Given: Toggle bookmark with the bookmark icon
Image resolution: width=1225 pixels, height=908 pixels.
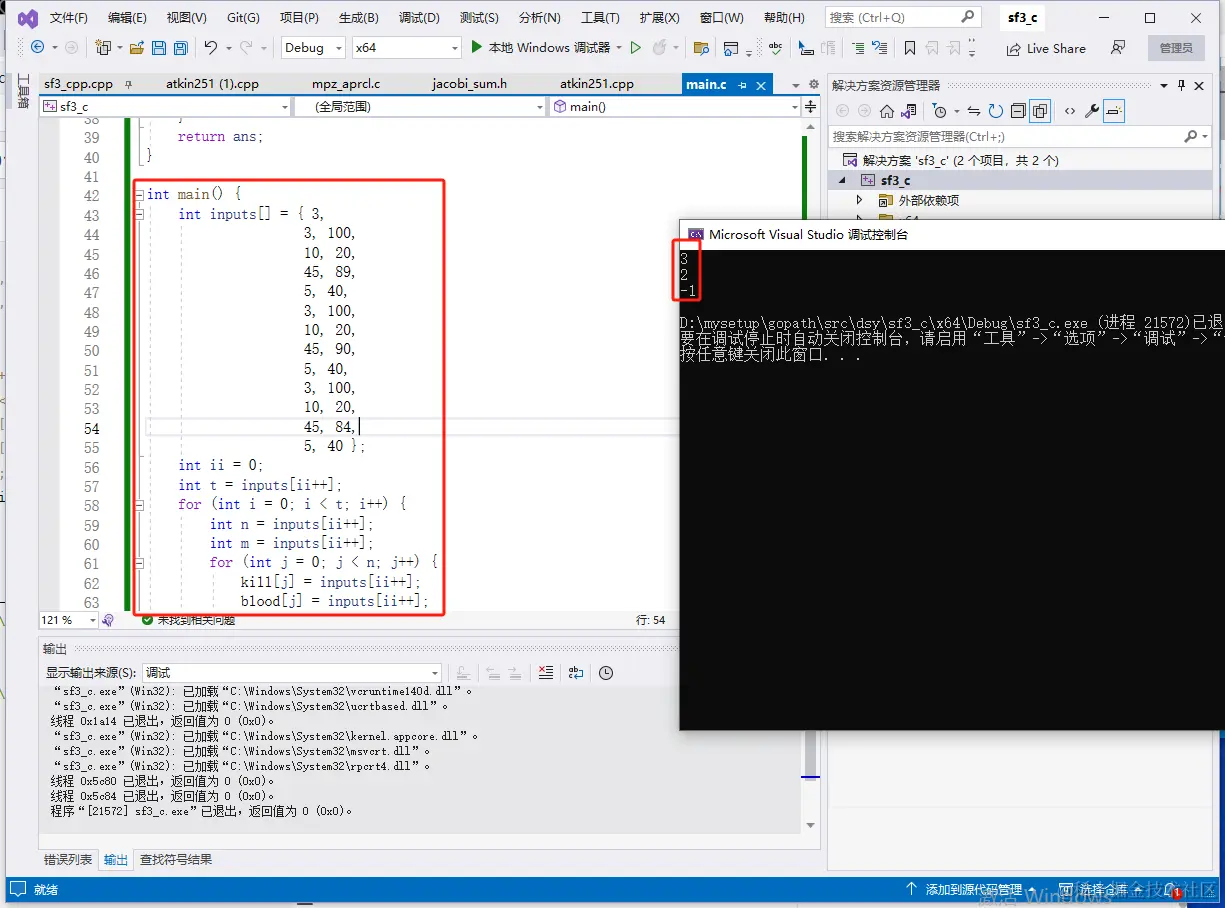Looking at the screenshot, I should (909, 47).
